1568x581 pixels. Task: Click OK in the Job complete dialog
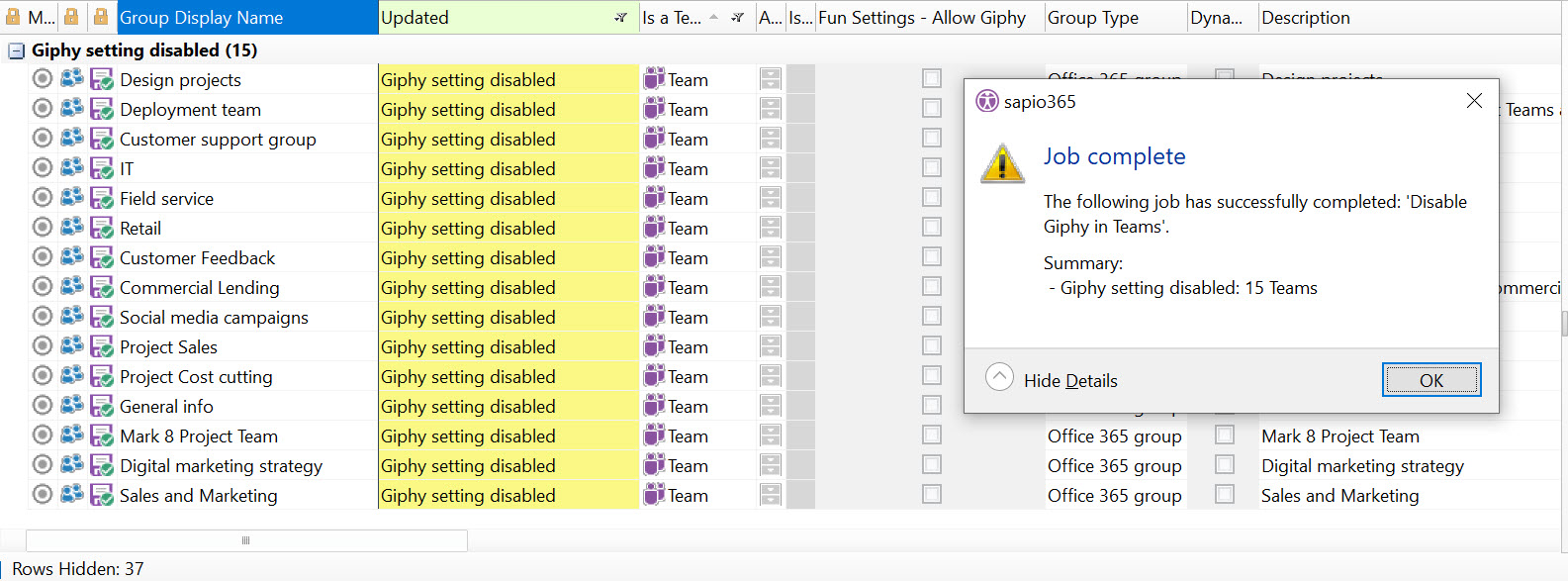[1430, 380]
